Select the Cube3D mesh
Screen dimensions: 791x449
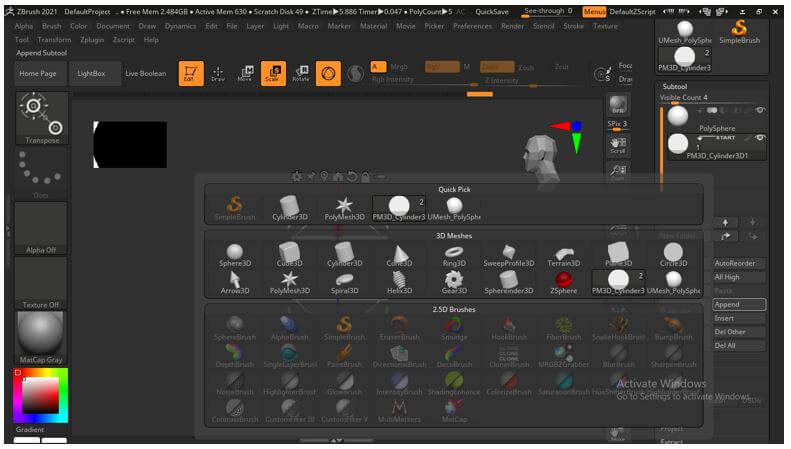[290, 255]
